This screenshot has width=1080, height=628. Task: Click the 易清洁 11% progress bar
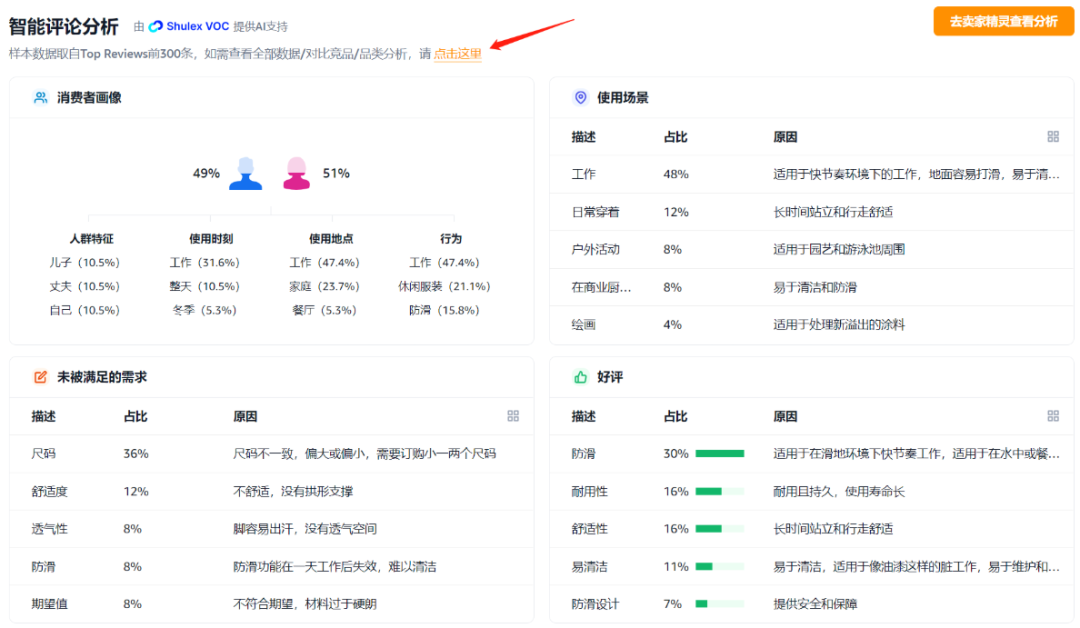[720, 566]
